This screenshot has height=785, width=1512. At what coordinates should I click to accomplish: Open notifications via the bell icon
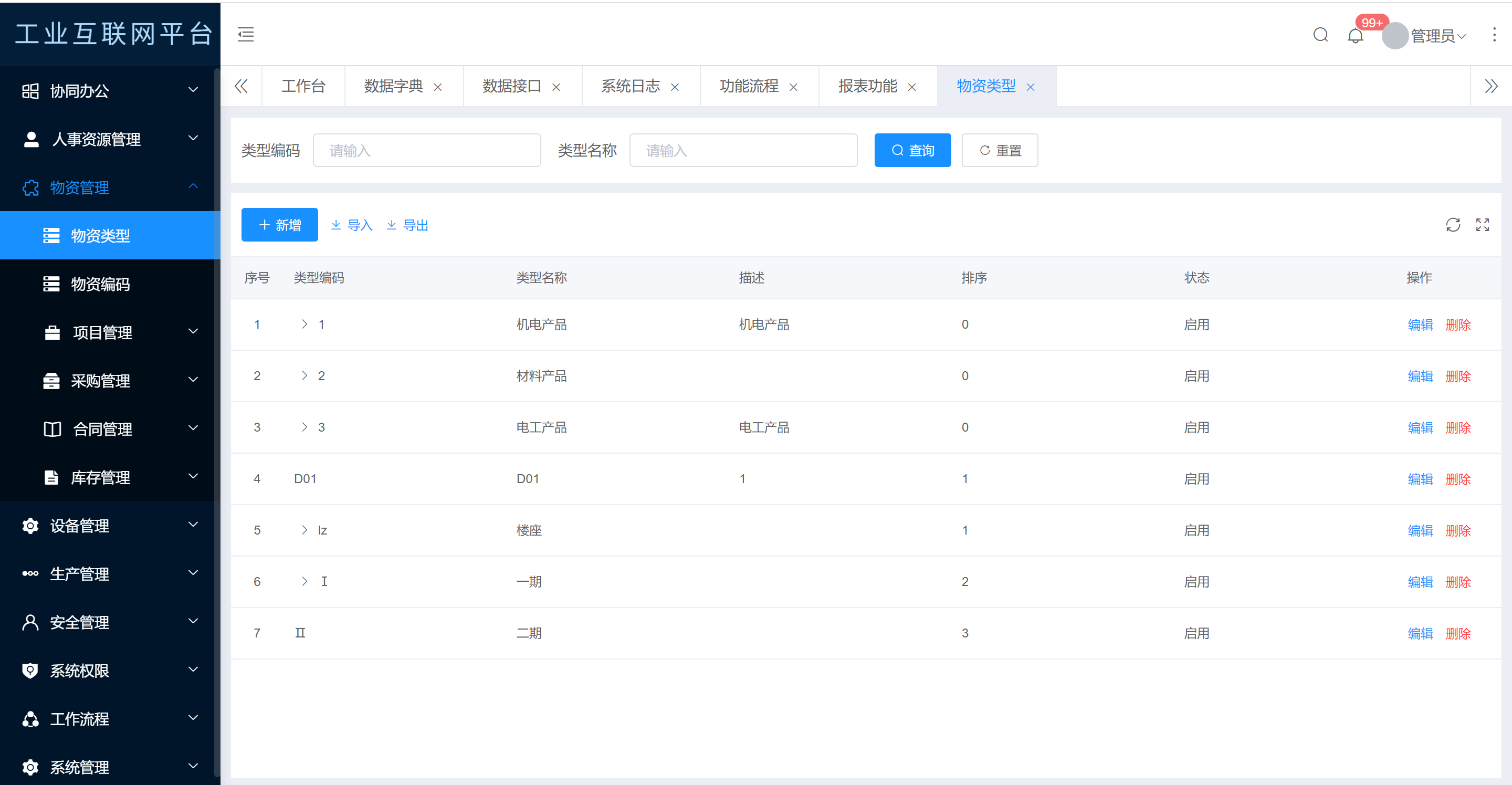click(x=1355, y=36)
